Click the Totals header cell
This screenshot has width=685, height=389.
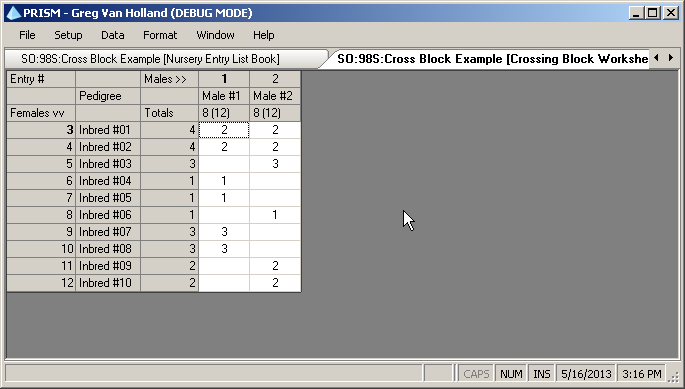pyautogui.click(x=170, y=113)
